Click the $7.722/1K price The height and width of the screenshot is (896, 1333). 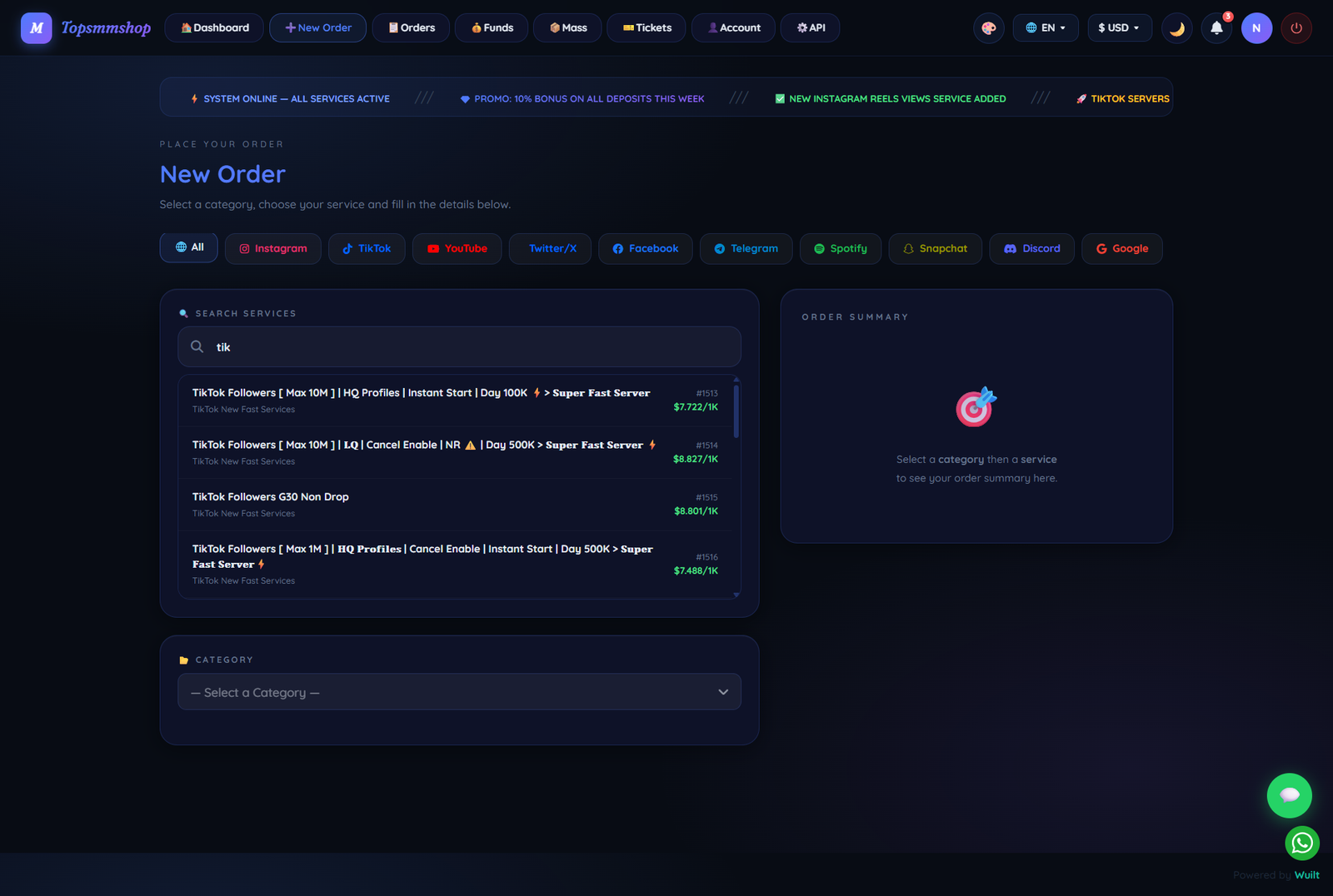(x=696, y=407)
